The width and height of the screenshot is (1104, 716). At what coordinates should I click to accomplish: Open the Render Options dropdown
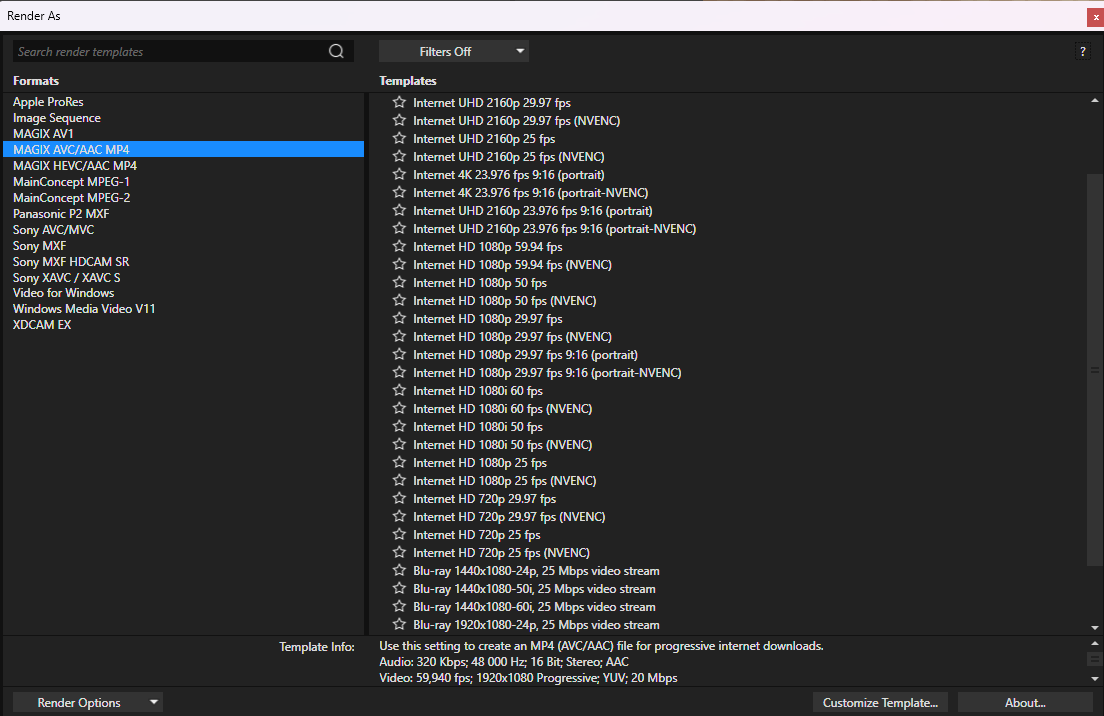(x=88, y=703)
